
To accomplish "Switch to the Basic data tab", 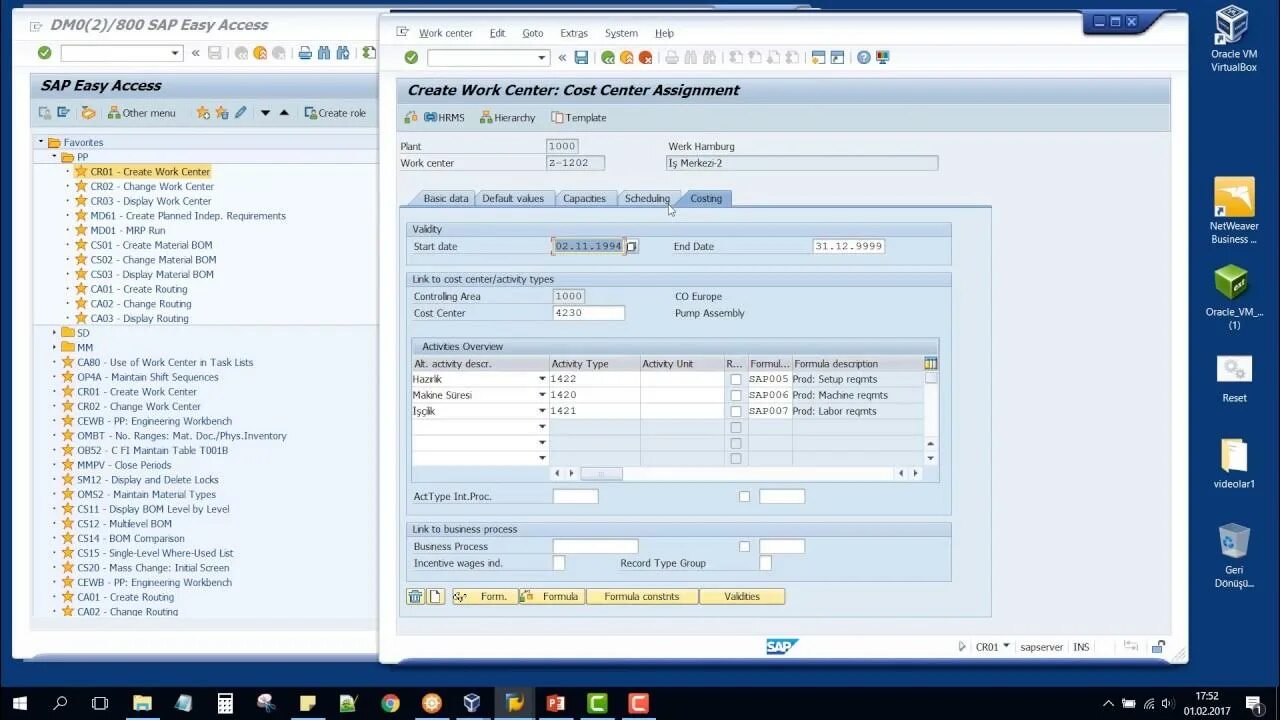I will (445, 198).
